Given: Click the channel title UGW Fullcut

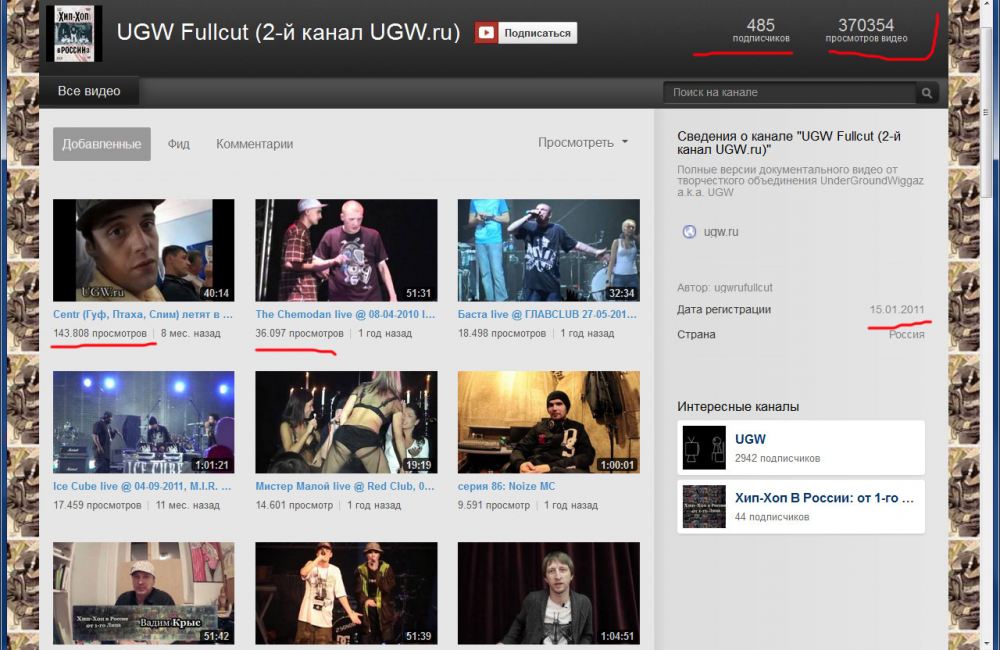Looking at the screenshot, I should 288,32.
